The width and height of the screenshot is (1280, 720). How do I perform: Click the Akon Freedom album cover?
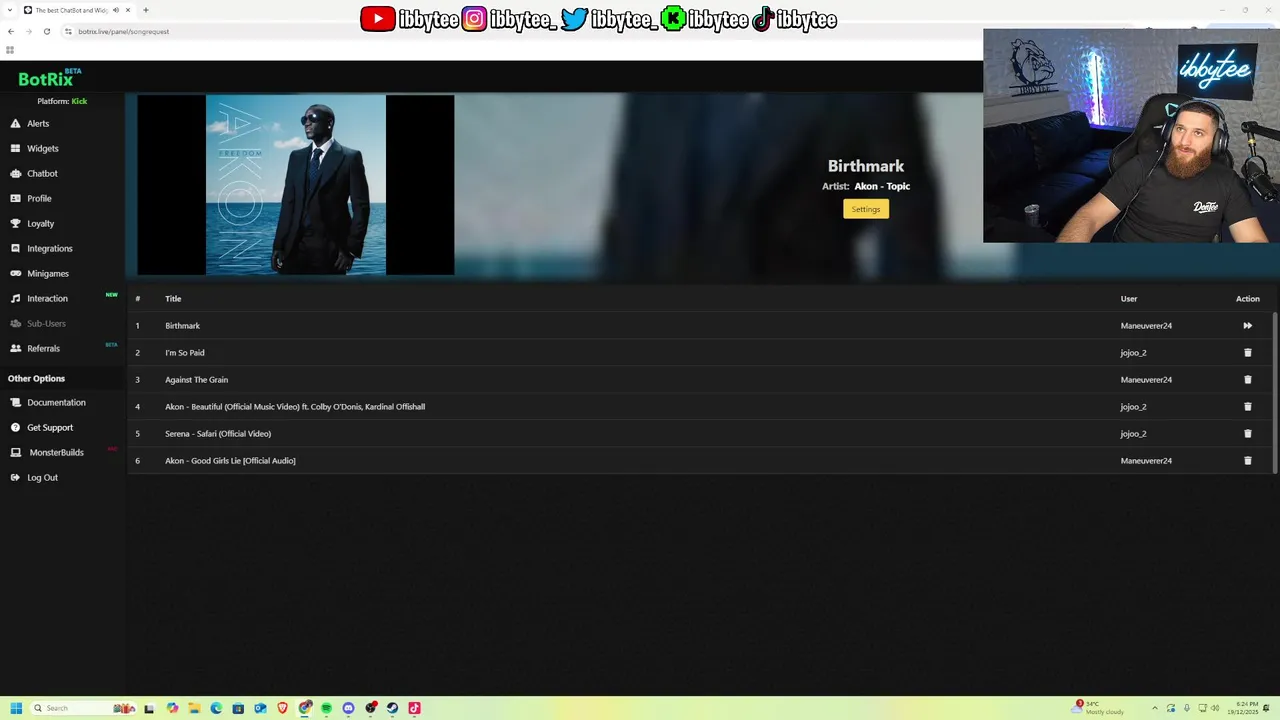click(296, 185)
